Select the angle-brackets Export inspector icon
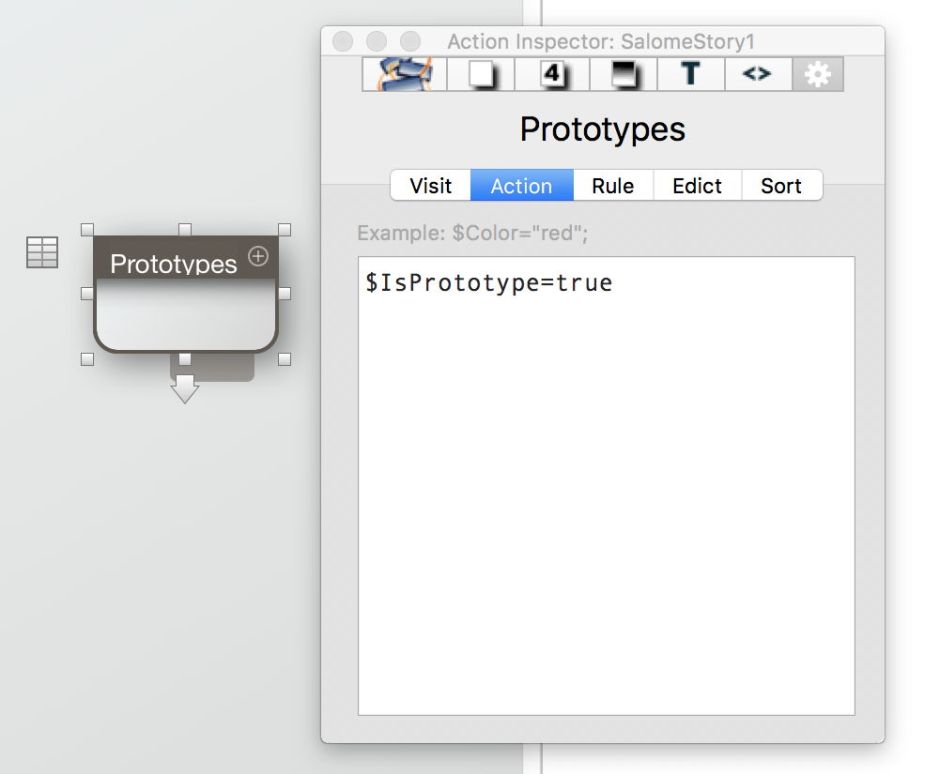 click(757, 75)
